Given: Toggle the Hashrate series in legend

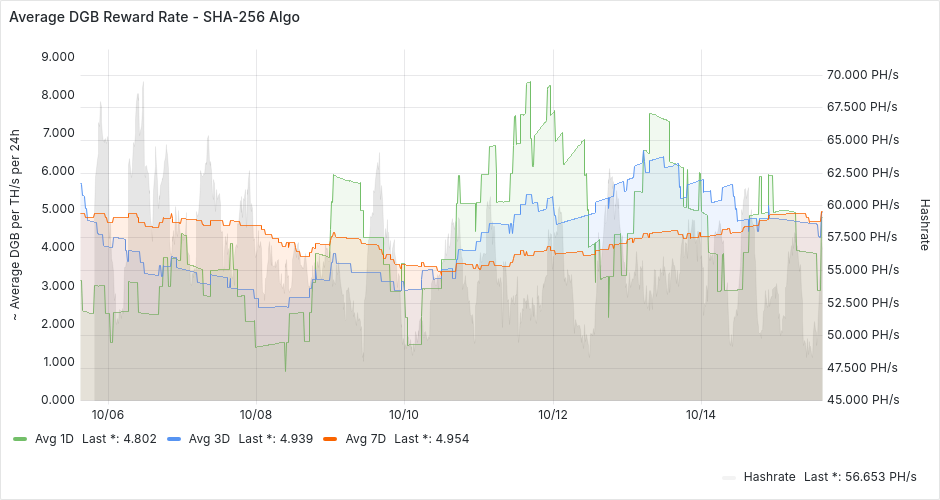Looking at the screenshot, I should click(769, 476).
